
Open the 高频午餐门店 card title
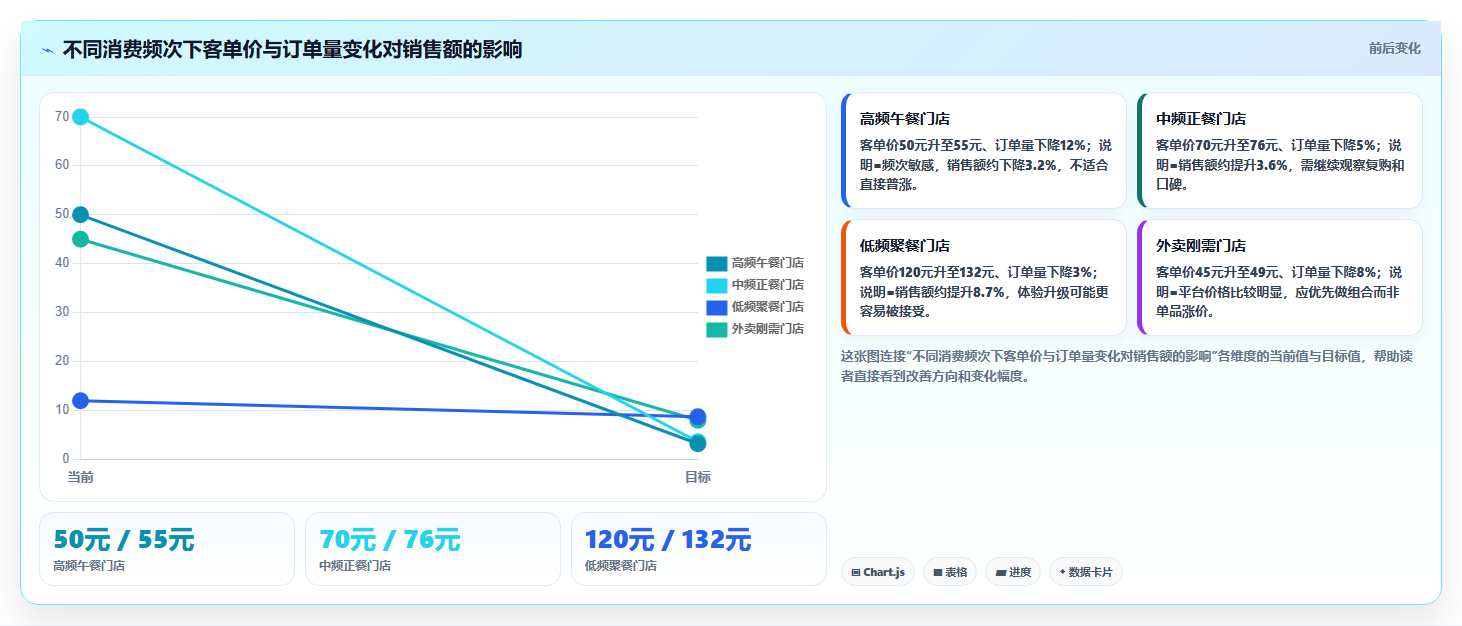tap(905, 119)
